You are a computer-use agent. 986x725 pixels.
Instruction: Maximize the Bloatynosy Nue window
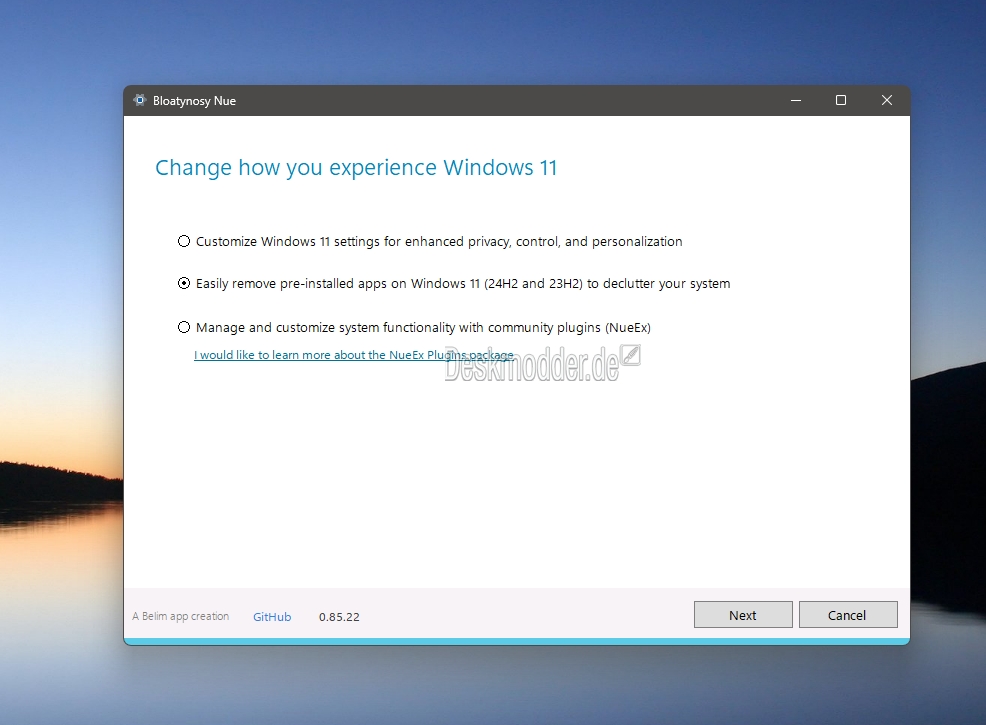[841, 101]
